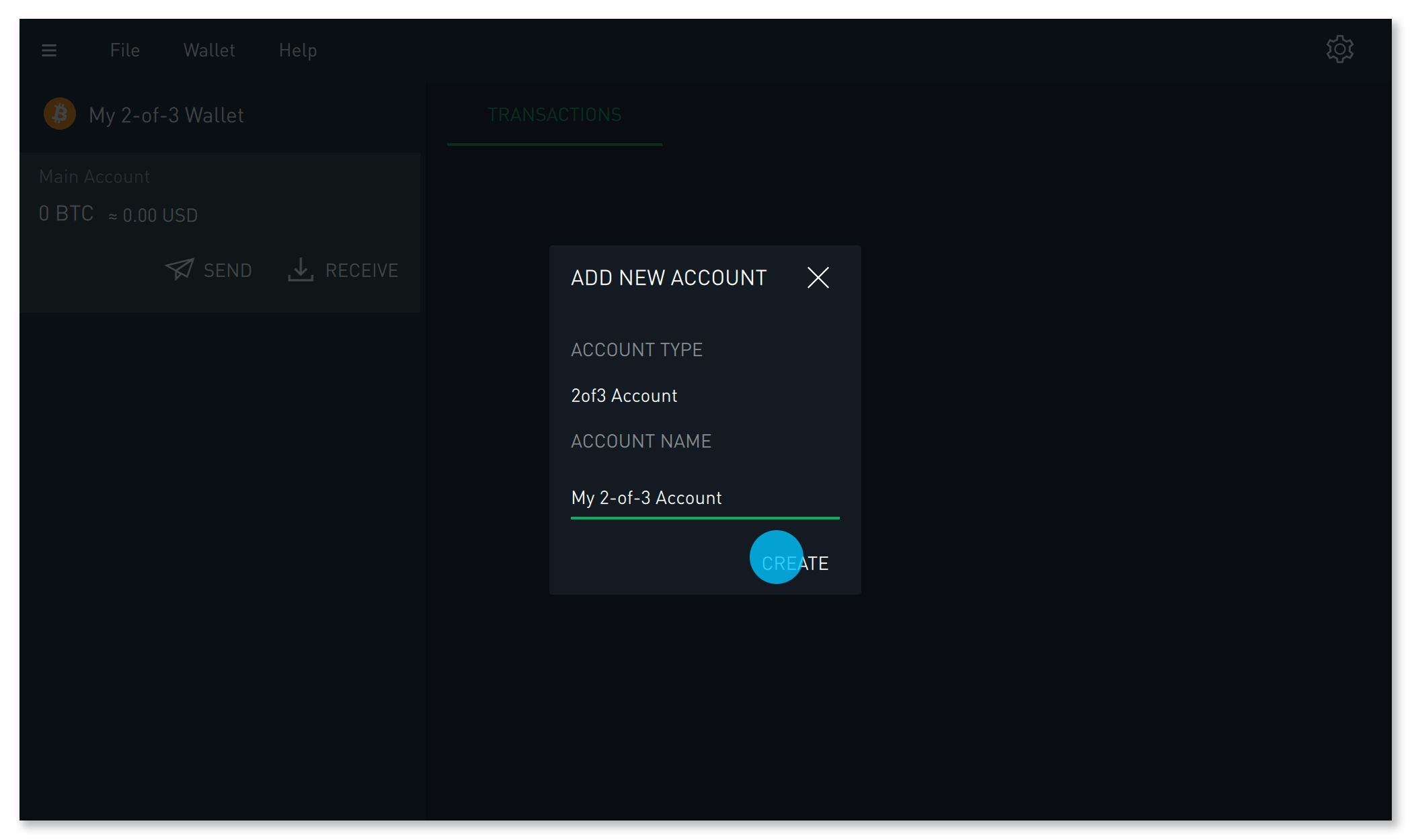Screen dimensions: 1412x840
Task: Close the Add New Account dialog
Action: (818, 278)
